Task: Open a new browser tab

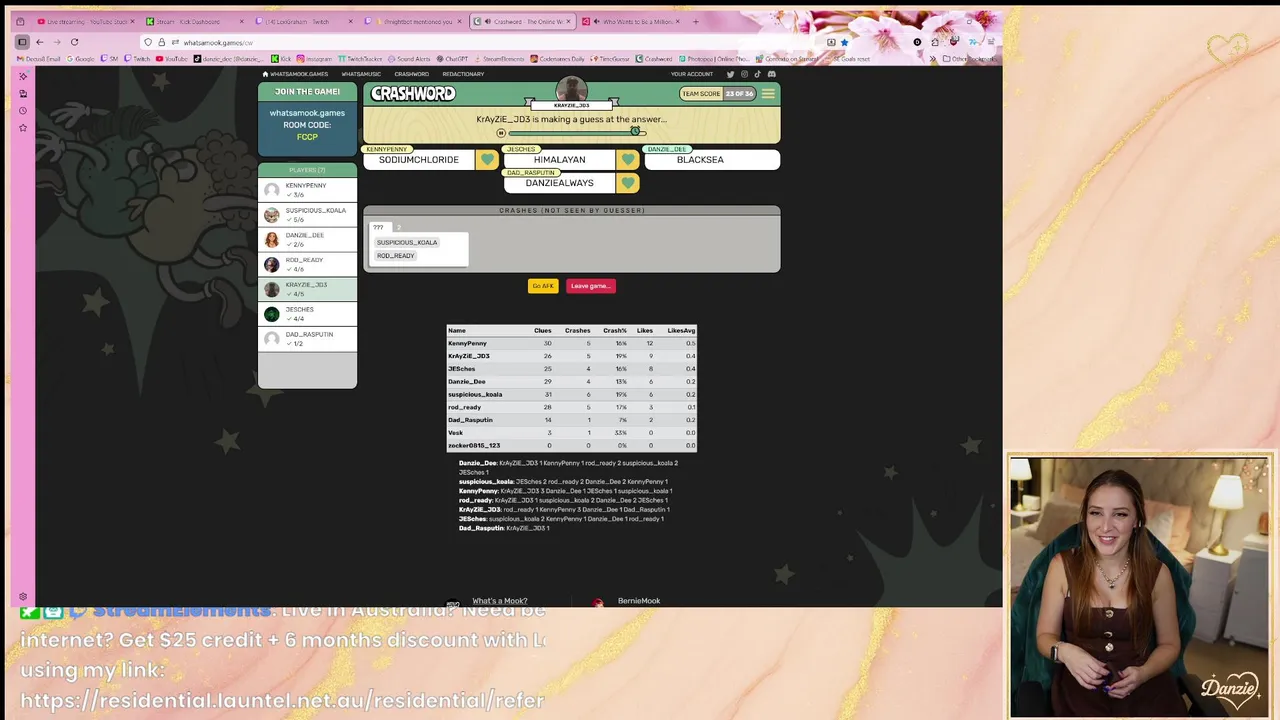Action: 695,21
